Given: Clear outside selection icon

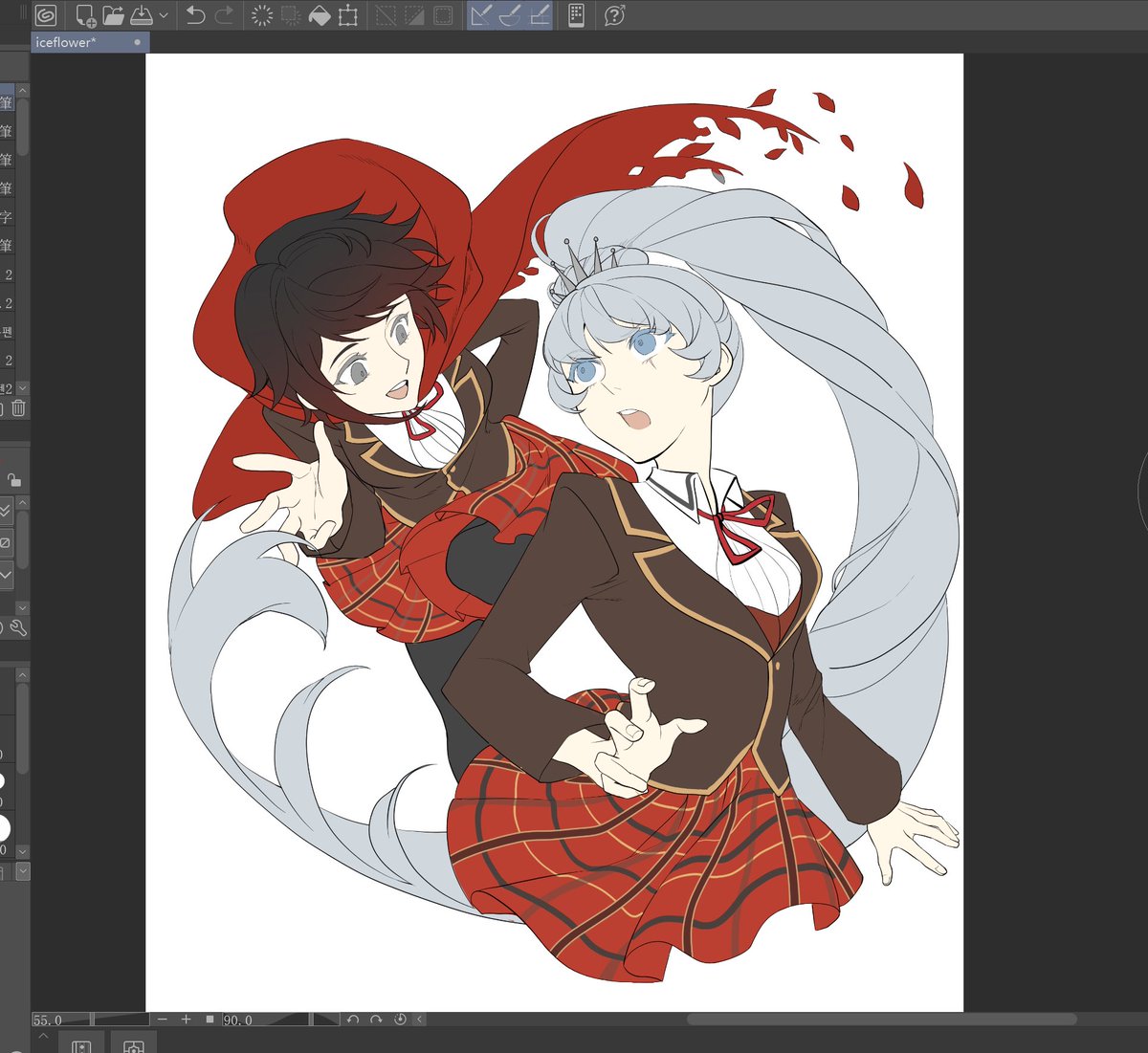Looking at the screenshot, I should (x=291, y=15).
